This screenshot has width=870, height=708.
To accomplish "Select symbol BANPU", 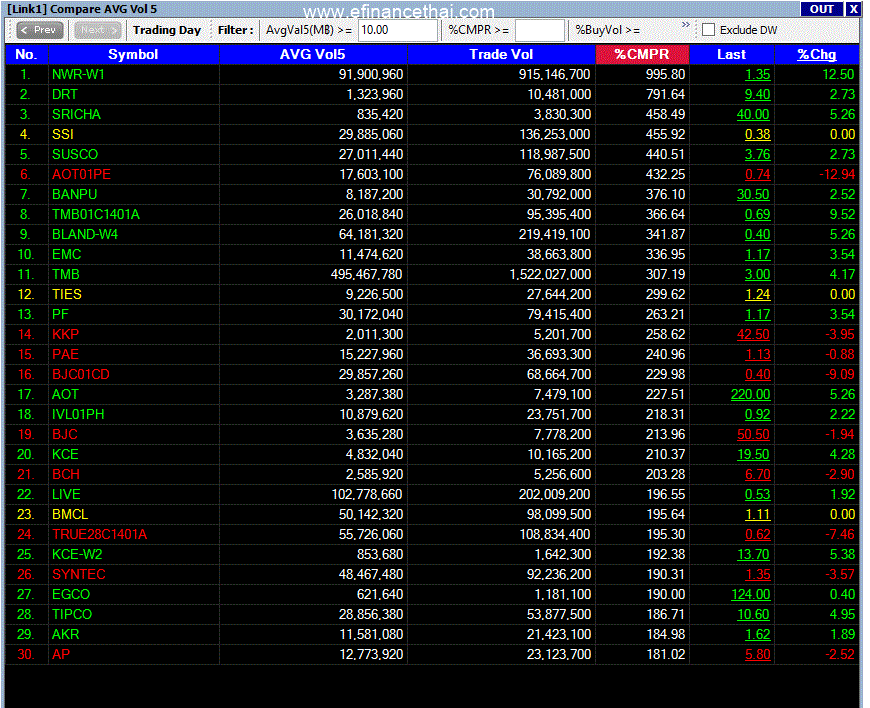I will click(74, 194).
